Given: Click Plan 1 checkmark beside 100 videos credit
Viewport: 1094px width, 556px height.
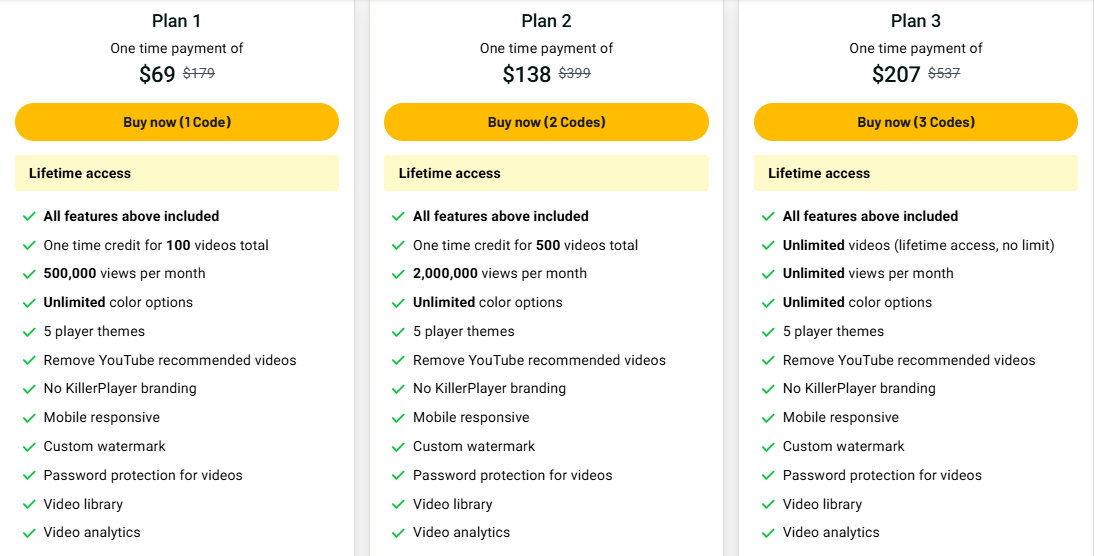Looking at the screenshot, I should [x=29, y=246].
